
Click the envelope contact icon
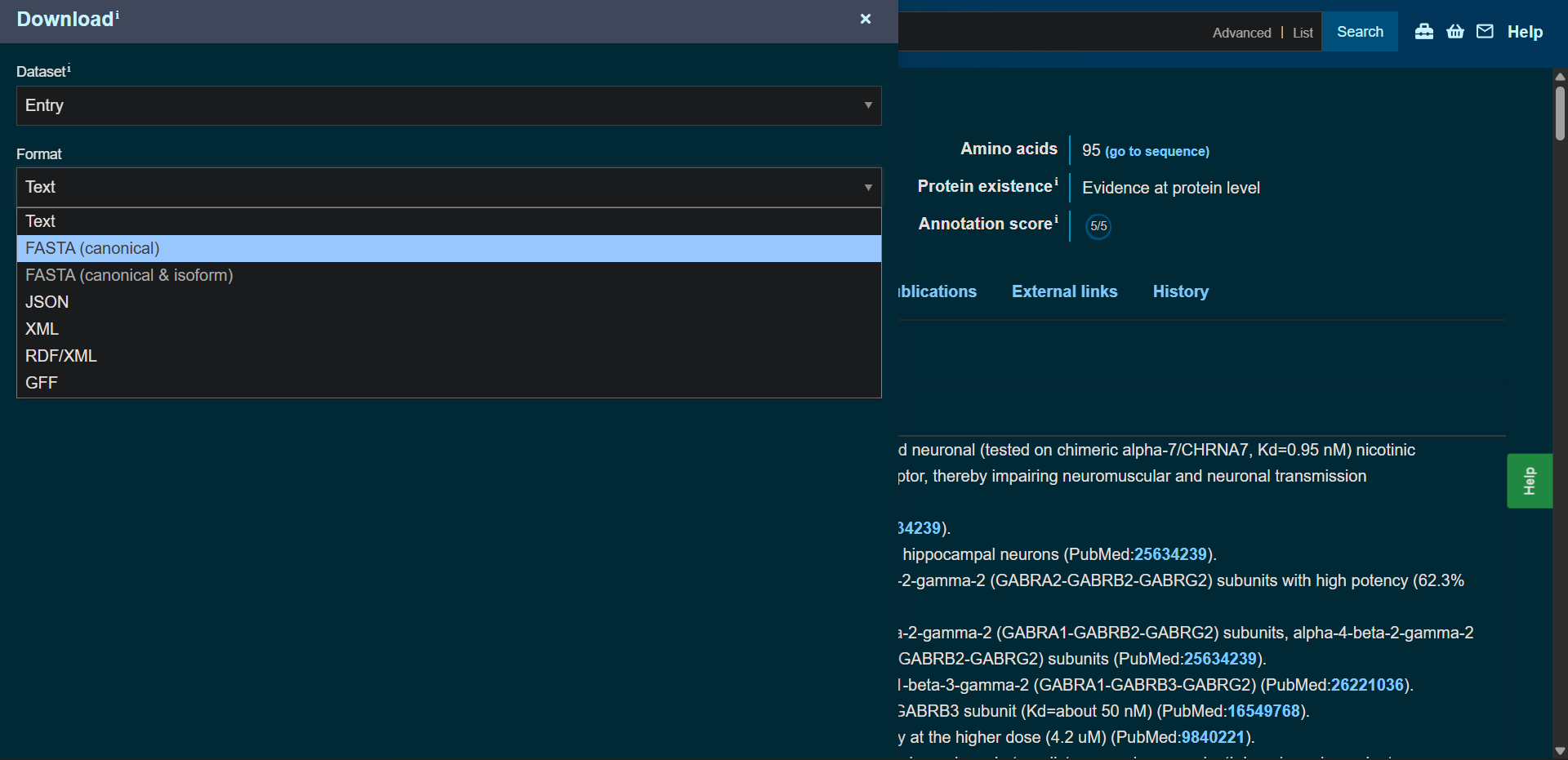(1485, 32)
